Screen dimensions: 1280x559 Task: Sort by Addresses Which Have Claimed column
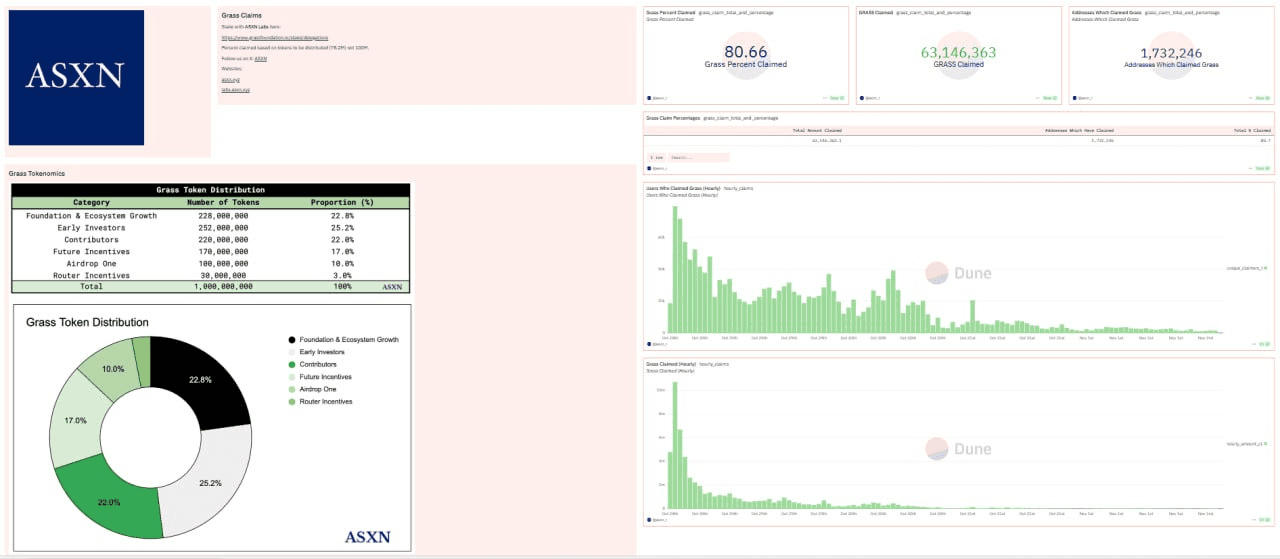[1079, 130]
